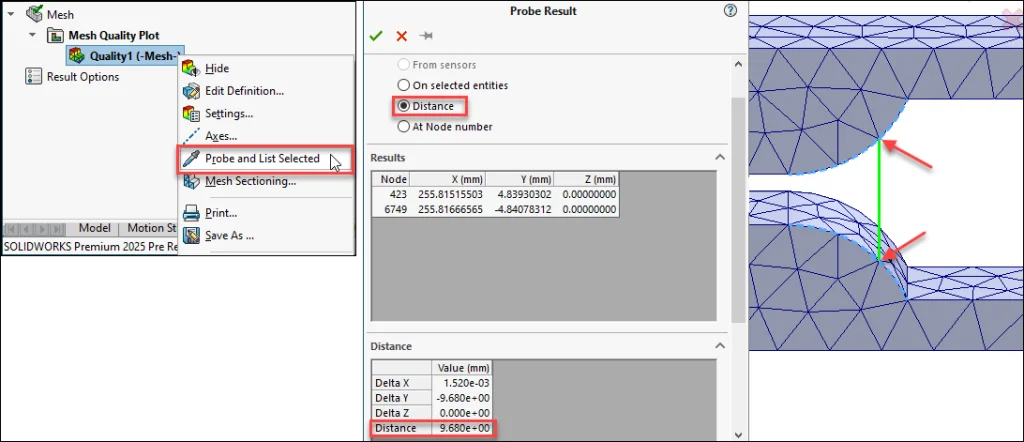The width and height of the screenshot is (1024, 442).
Task: Choose Hide from the context menu
Action: (x=217, y=68)
